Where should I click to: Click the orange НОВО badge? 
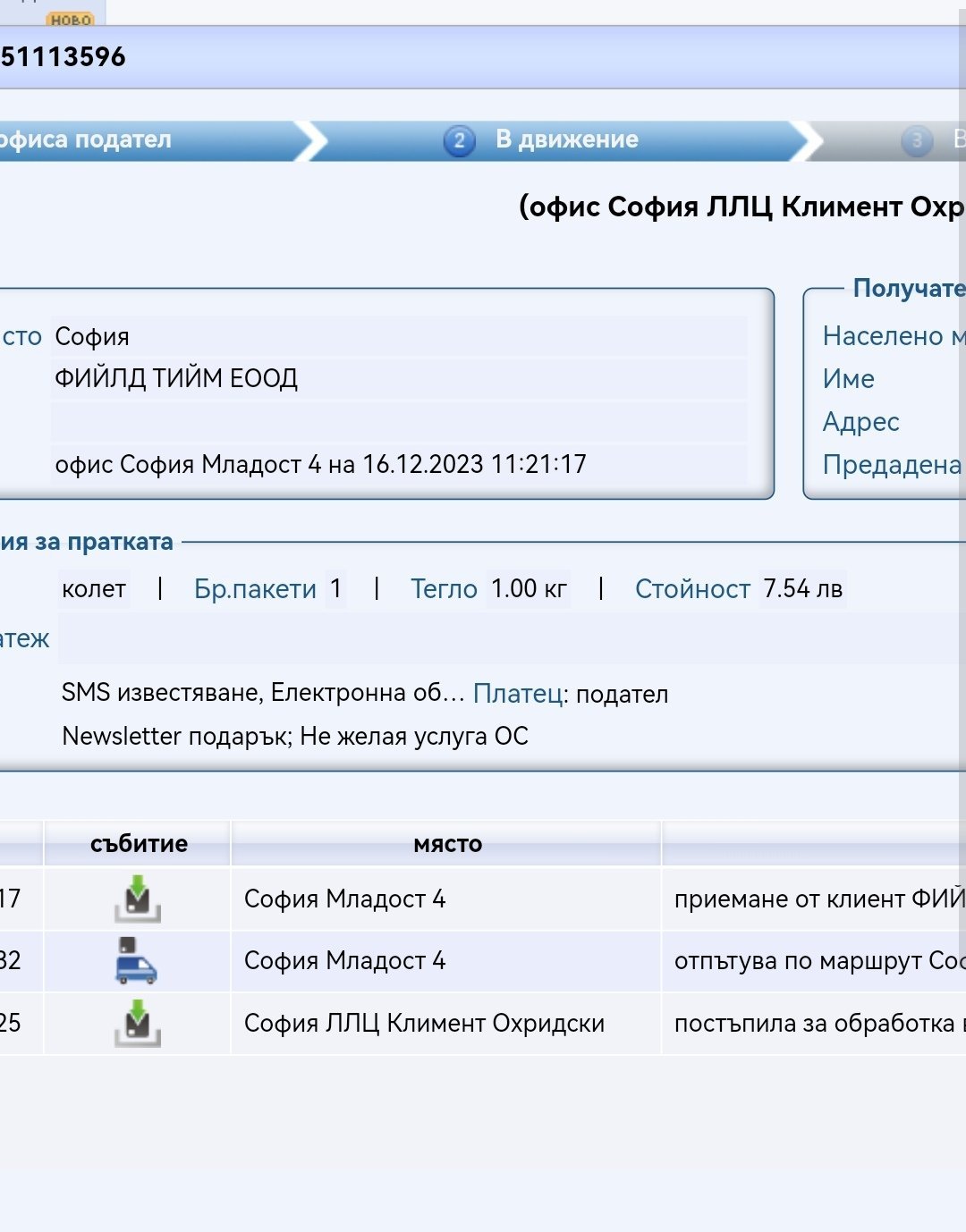[x=70, y=19]
